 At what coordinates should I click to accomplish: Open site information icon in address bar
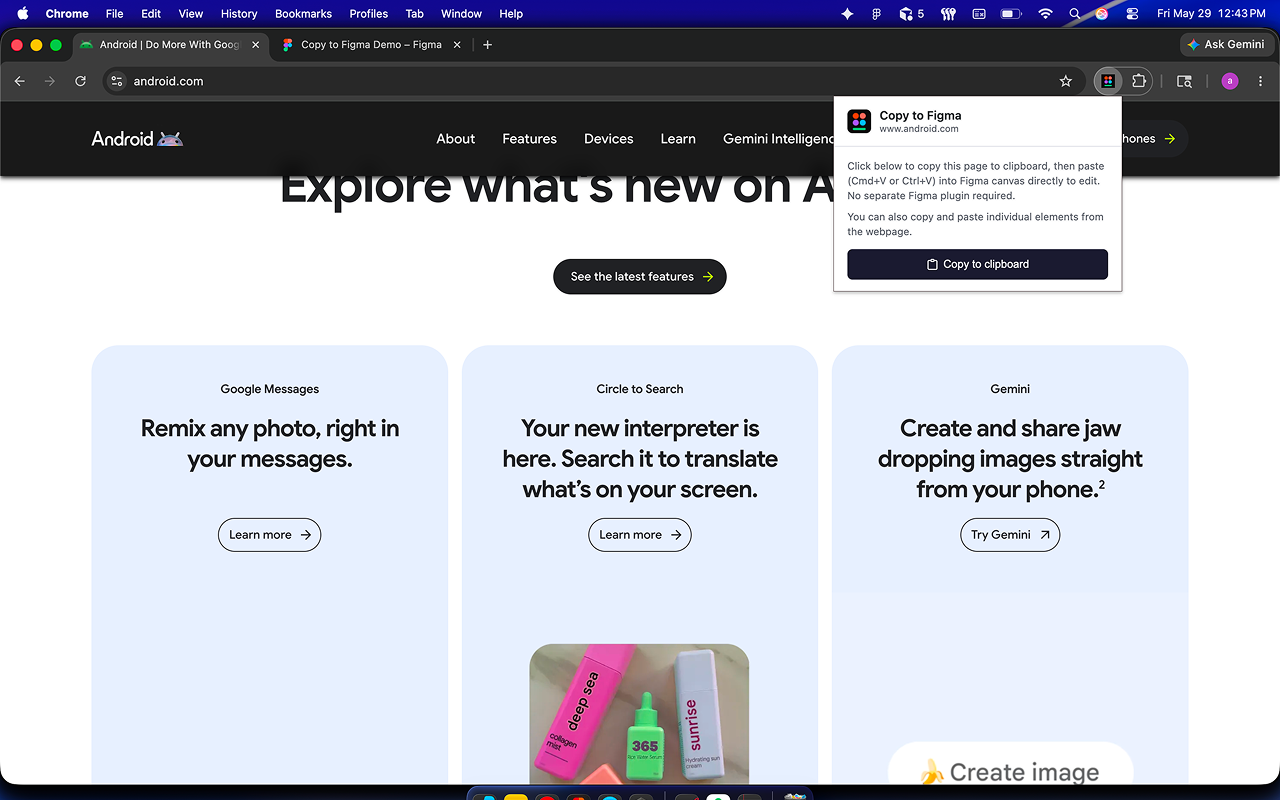pyautogui.click(x=117, y=81)
